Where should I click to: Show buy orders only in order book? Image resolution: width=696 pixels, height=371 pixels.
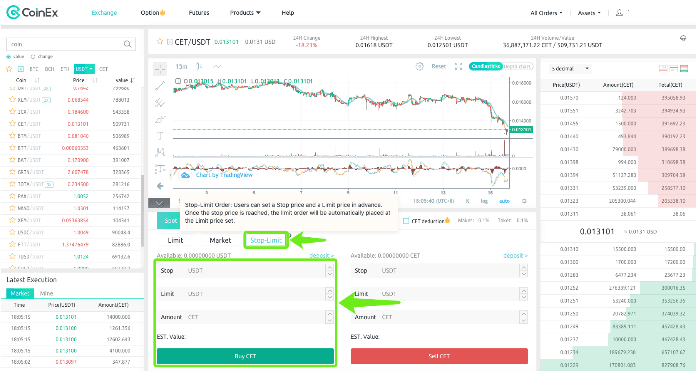(x=674, y=68)
